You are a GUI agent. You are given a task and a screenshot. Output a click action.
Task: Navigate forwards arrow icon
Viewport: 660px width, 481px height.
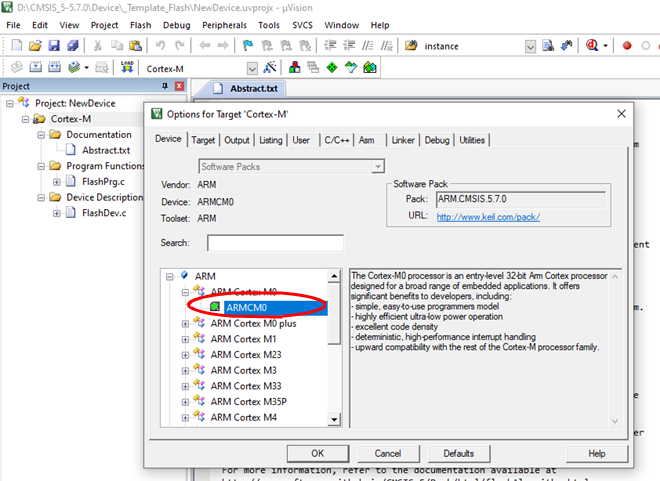(223, 45)
